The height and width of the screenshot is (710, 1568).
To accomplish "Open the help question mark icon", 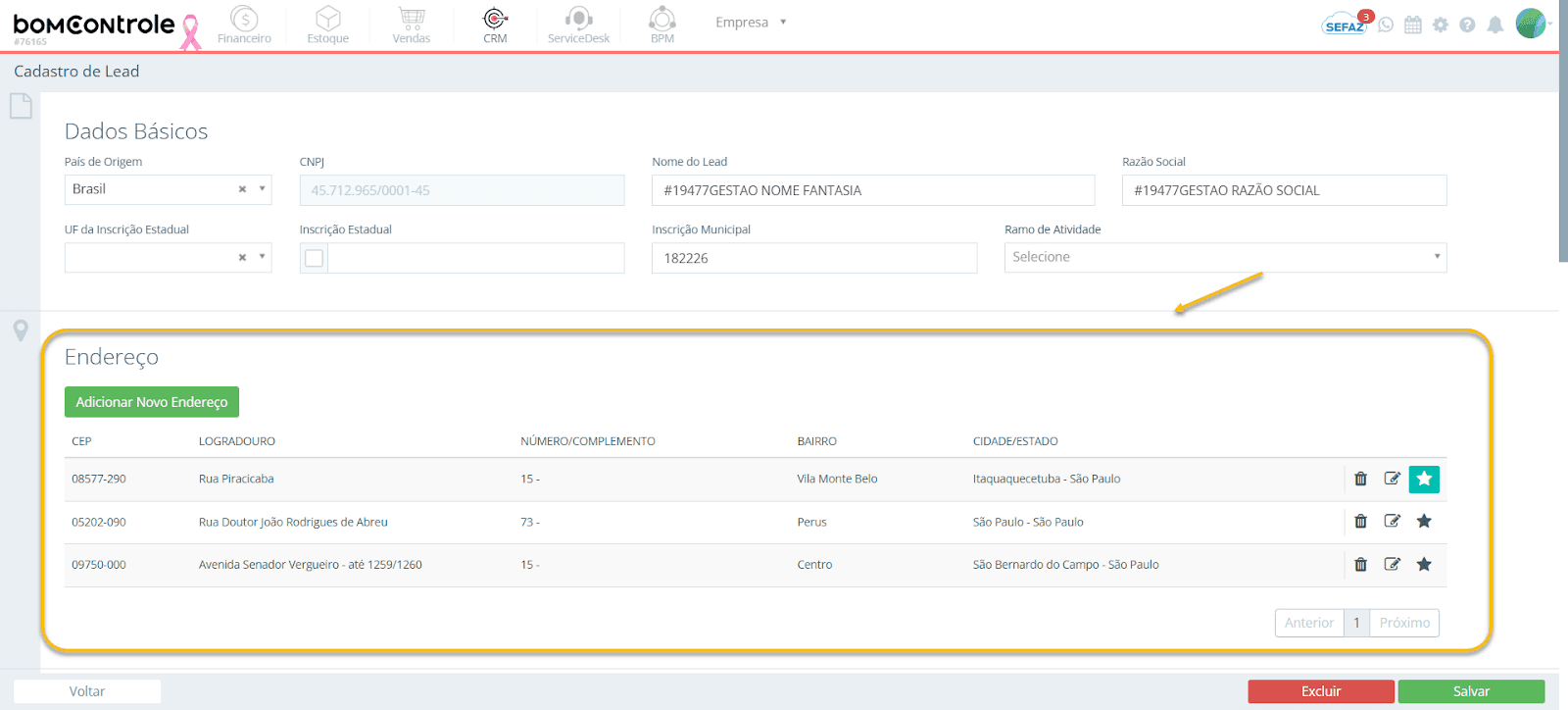I will (1467, 25).
